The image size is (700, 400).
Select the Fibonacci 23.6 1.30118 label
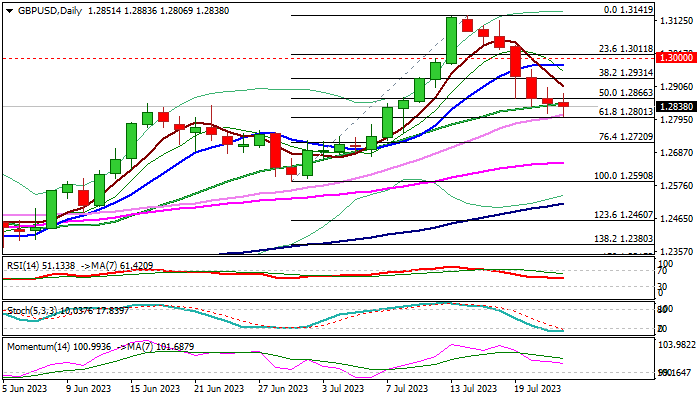pyautogui.click(x=626, y=49)
